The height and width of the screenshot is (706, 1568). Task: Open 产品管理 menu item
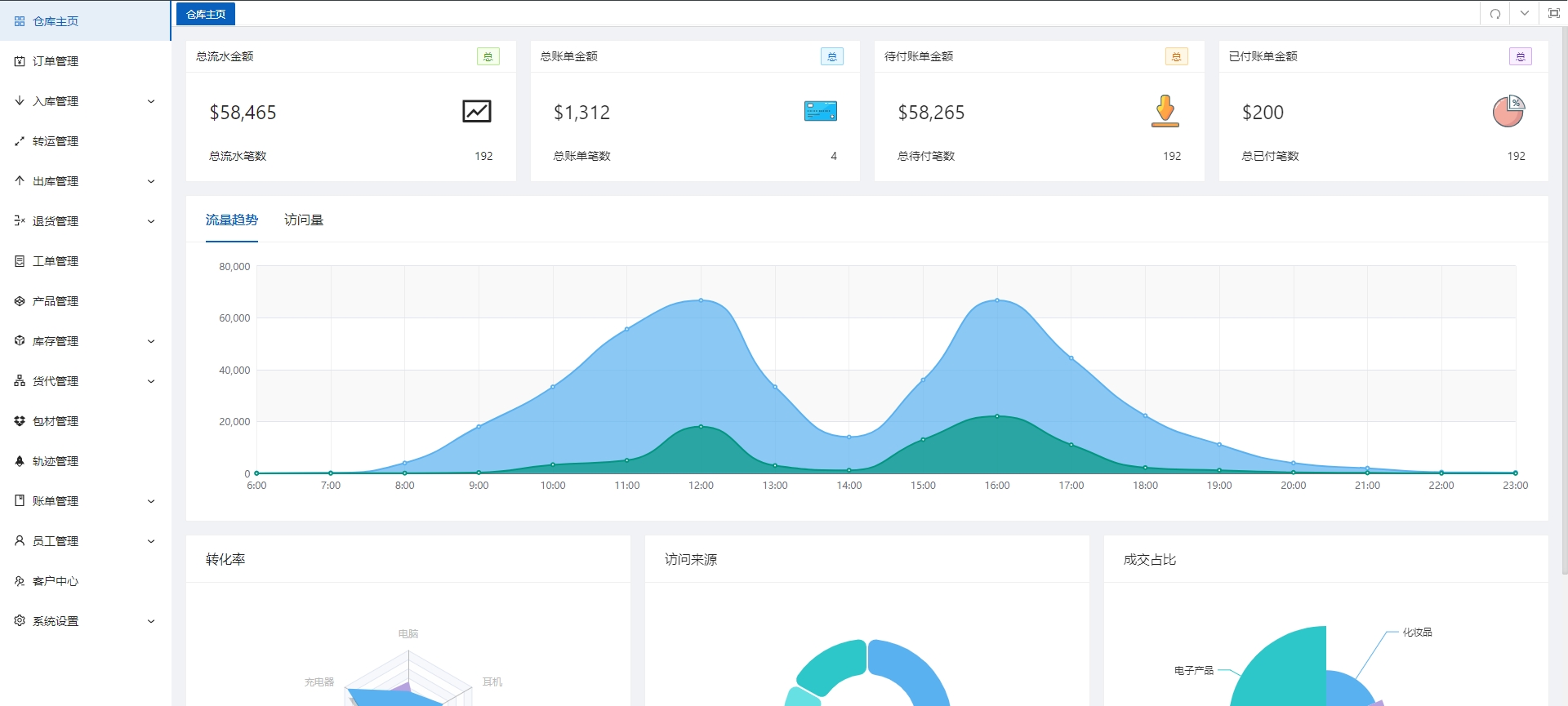[x=86, y=301]
